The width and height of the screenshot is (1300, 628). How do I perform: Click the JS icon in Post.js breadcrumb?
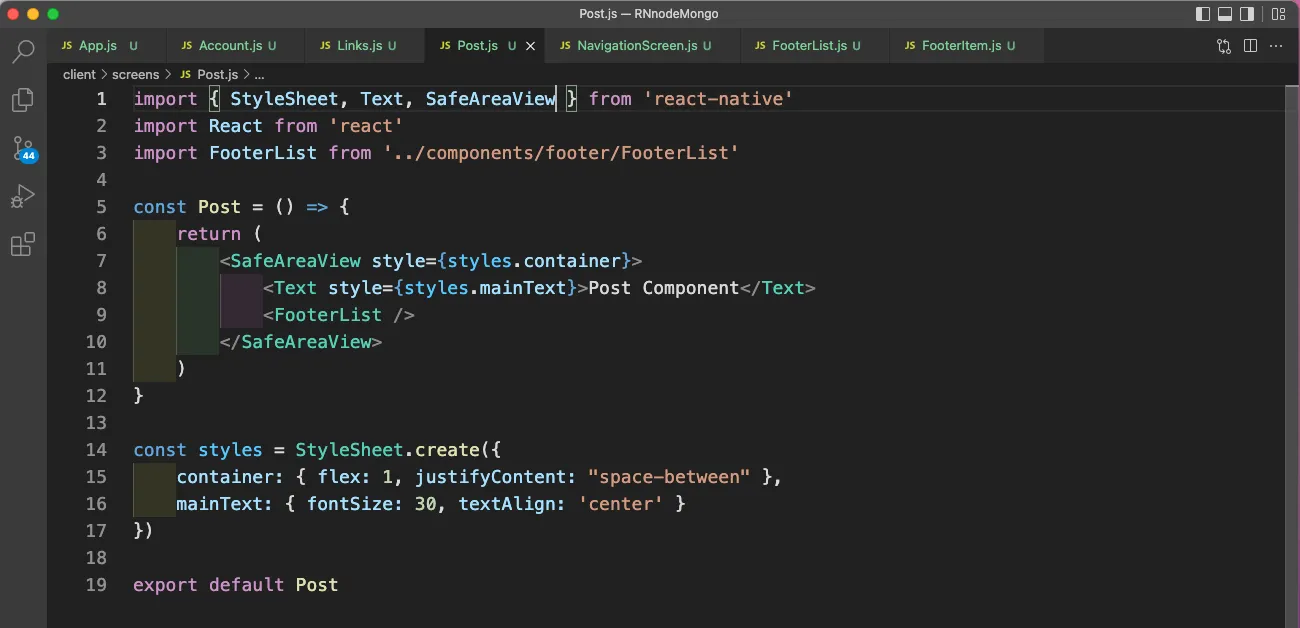(185, 75)
